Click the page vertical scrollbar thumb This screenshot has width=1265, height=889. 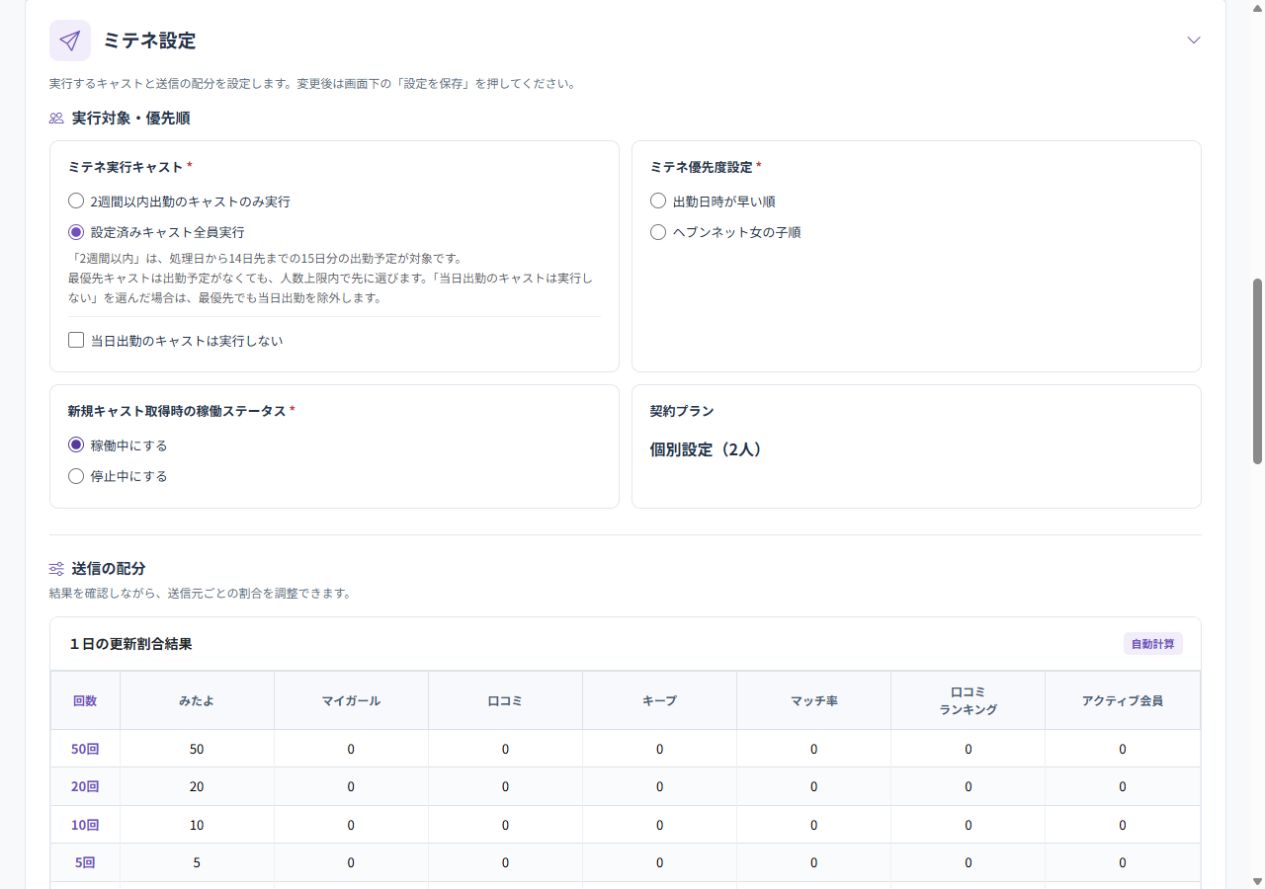(1257, 371)
